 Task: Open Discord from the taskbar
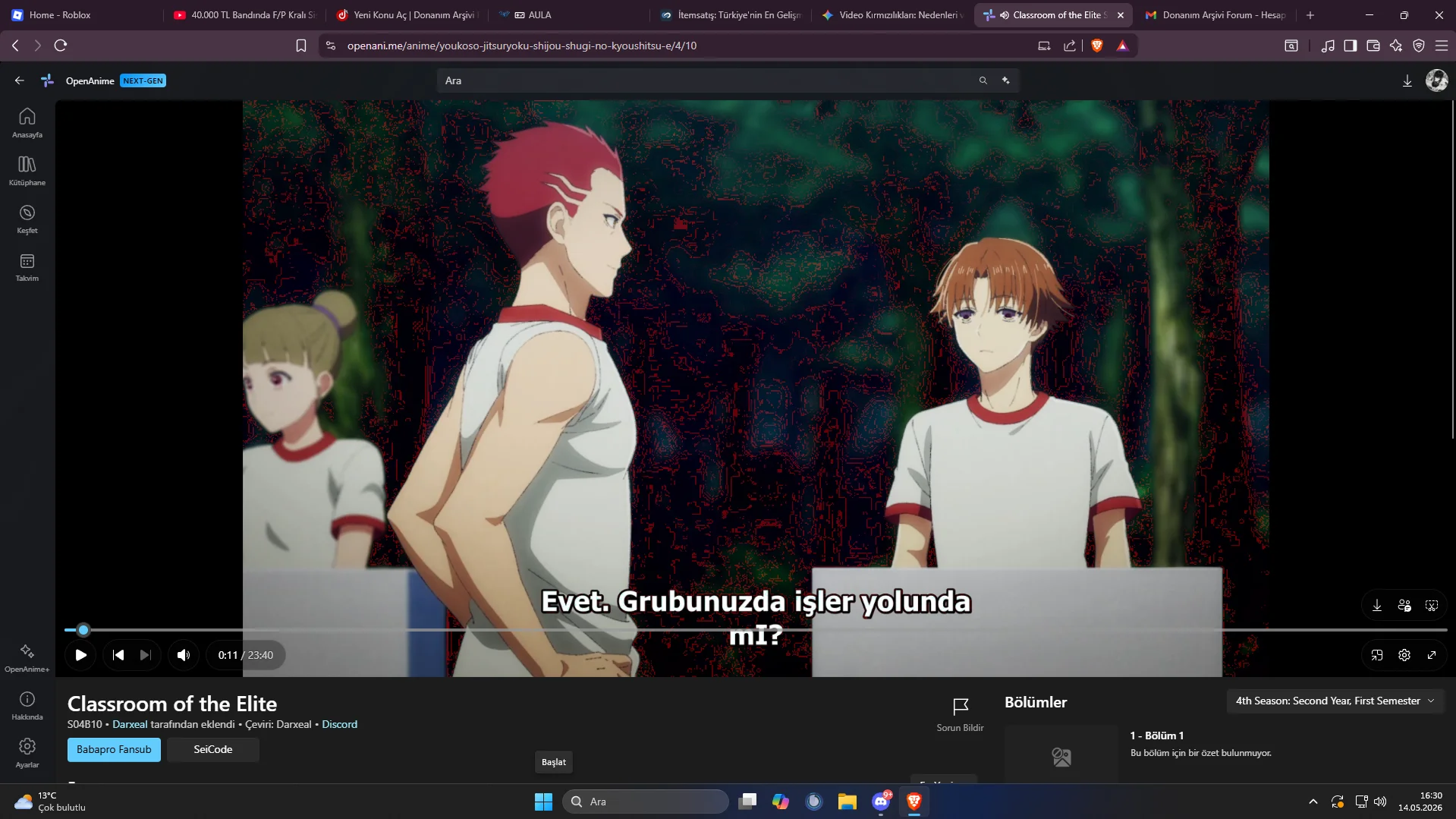881,802
